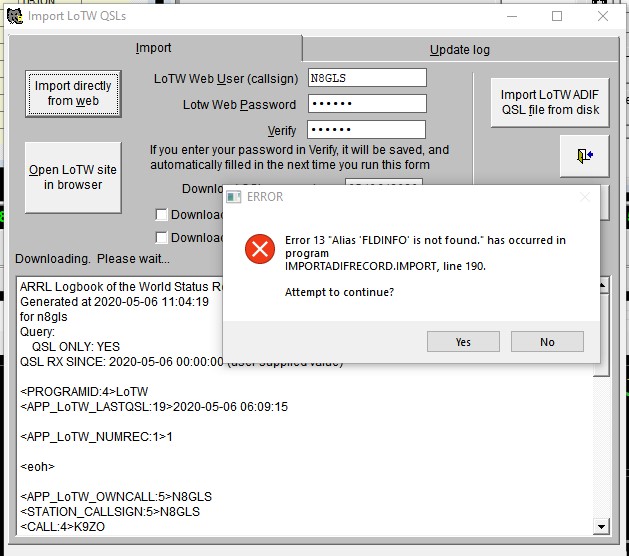629x556 pixels.
Task: Focus the Lotw Web Password field
Action: pyautogui.click(x=367, y=103)
